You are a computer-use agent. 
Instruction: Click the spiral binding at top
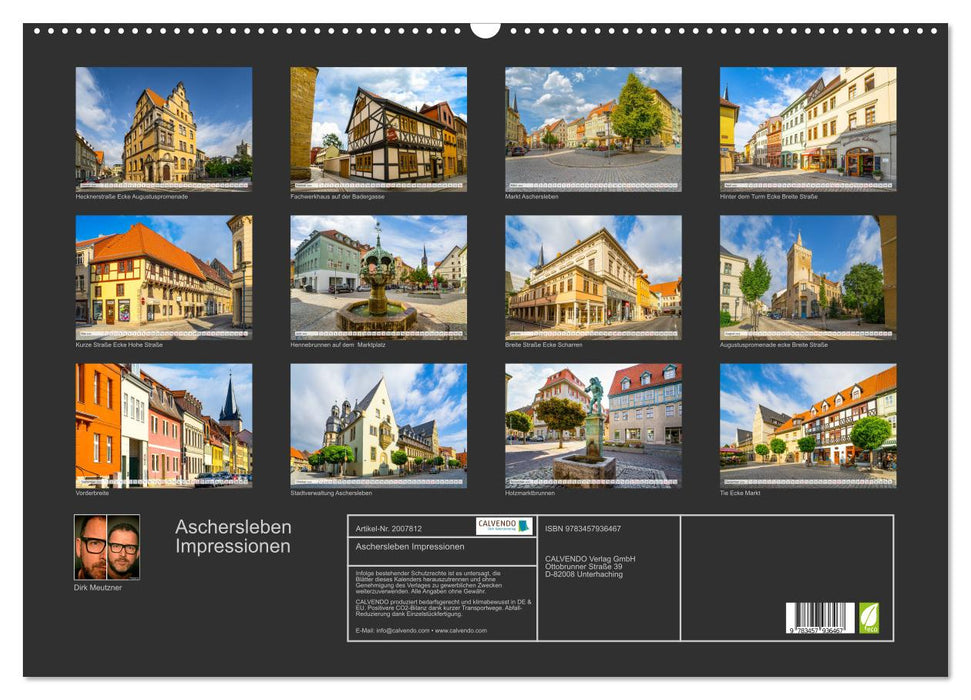tap(485, 32)
